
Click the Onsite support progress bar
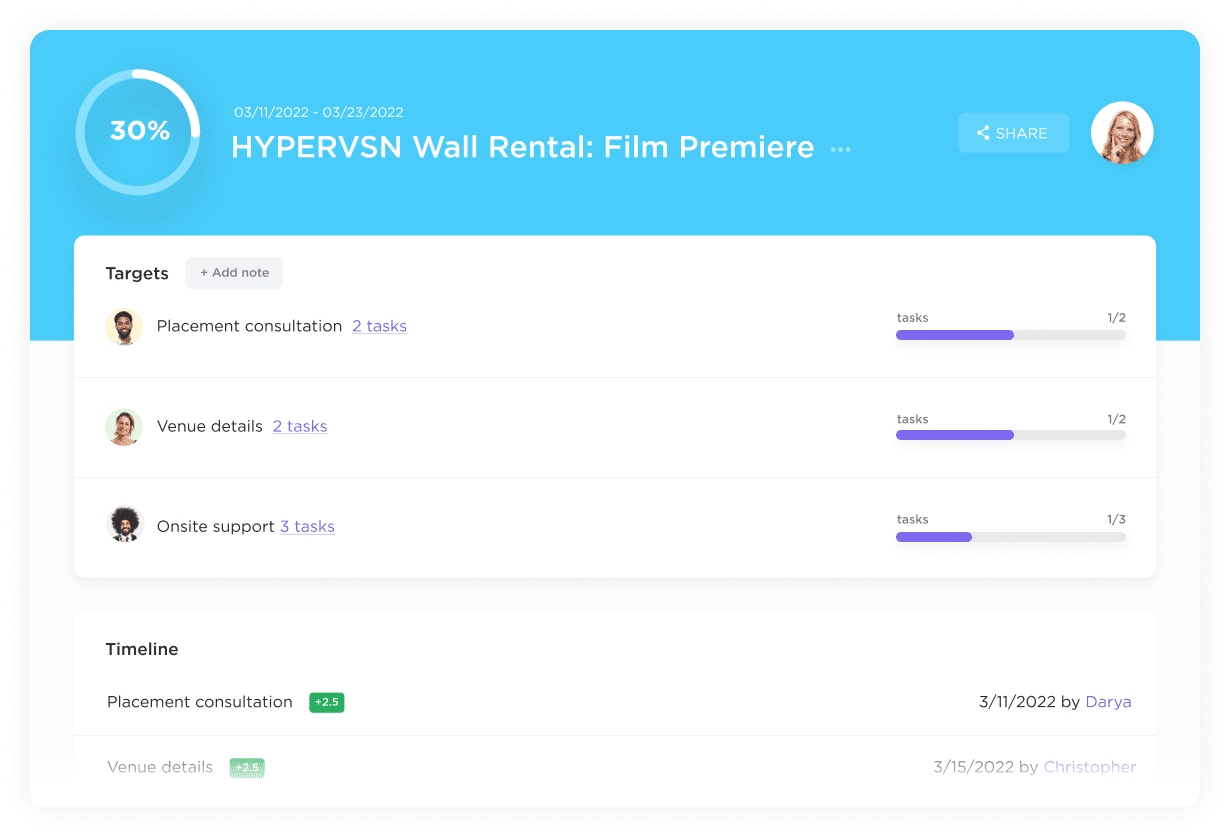[1011, 537]
